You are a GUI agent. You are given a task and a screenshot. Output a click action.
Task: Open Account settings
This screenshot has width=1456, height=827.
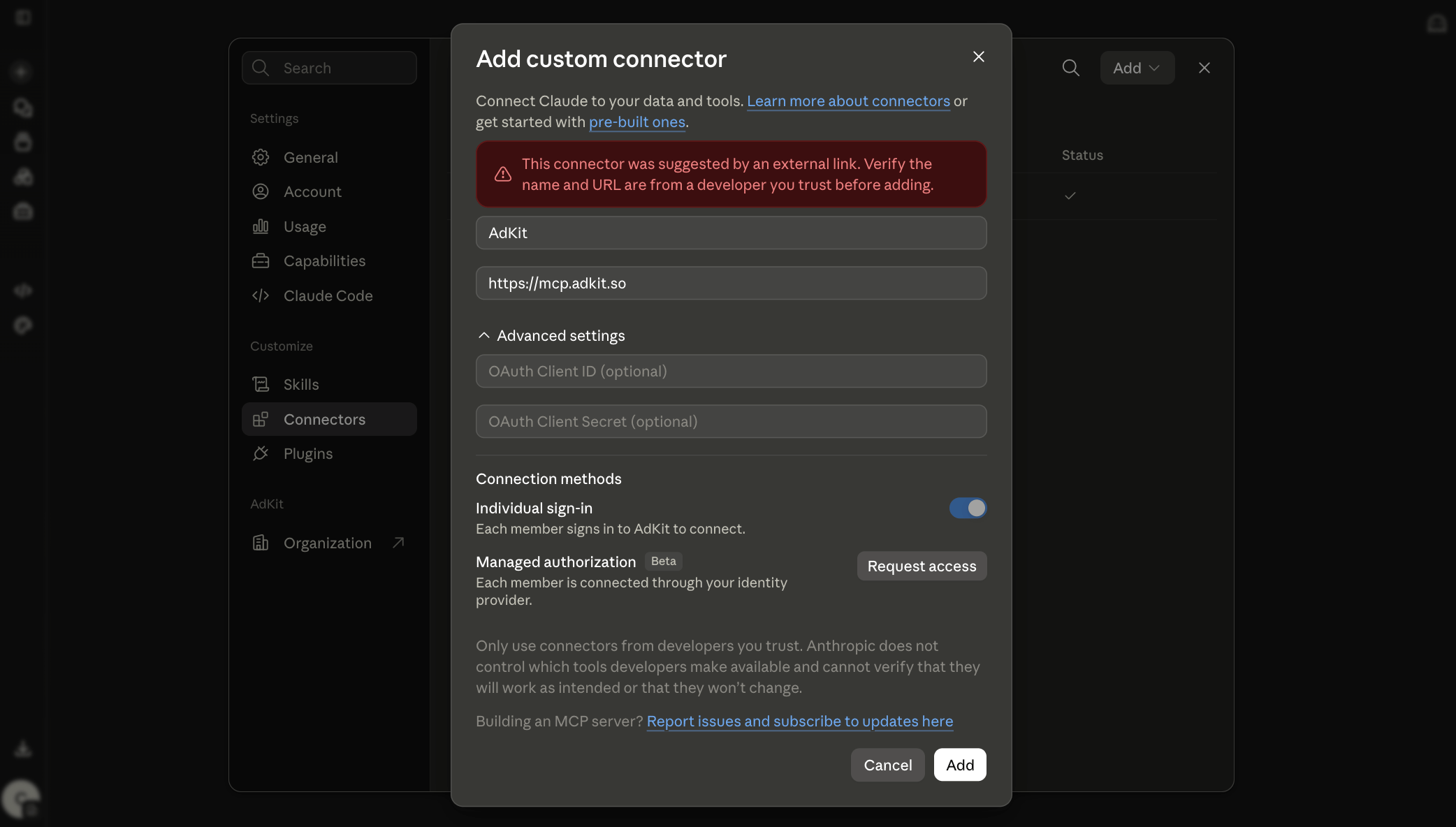click(x=329, y=191)
